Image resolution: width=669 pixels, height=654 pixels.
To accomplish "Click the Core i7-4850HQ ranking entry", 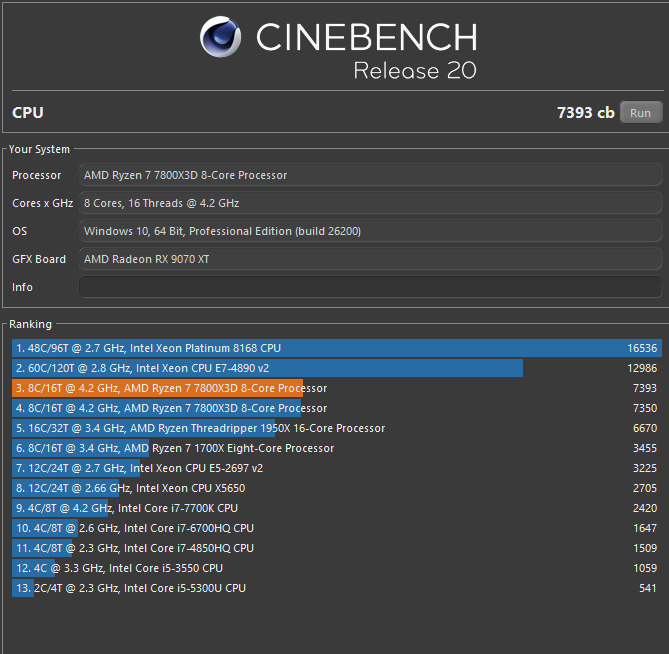I will coord(336,548).
